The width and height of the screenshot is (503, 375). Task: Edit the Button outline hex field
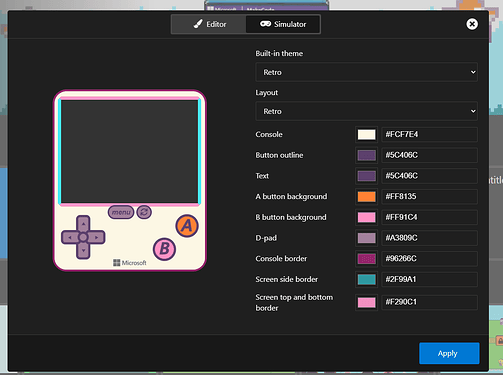pos(429,155)
